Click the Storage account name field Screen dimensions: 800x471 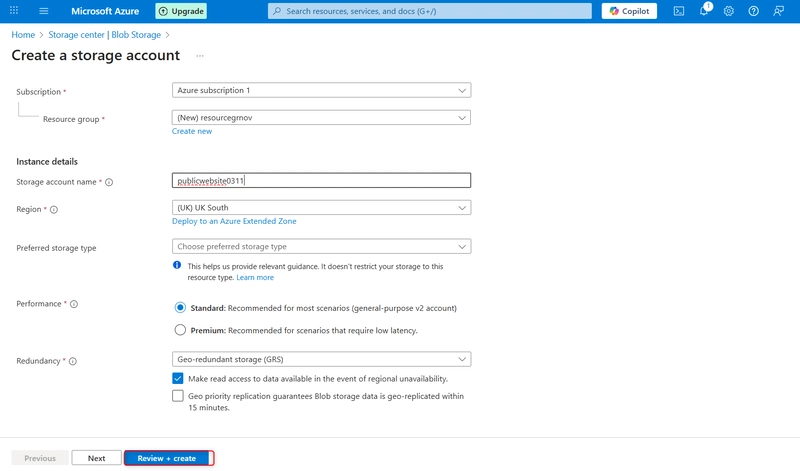click(x=321, y=181)
